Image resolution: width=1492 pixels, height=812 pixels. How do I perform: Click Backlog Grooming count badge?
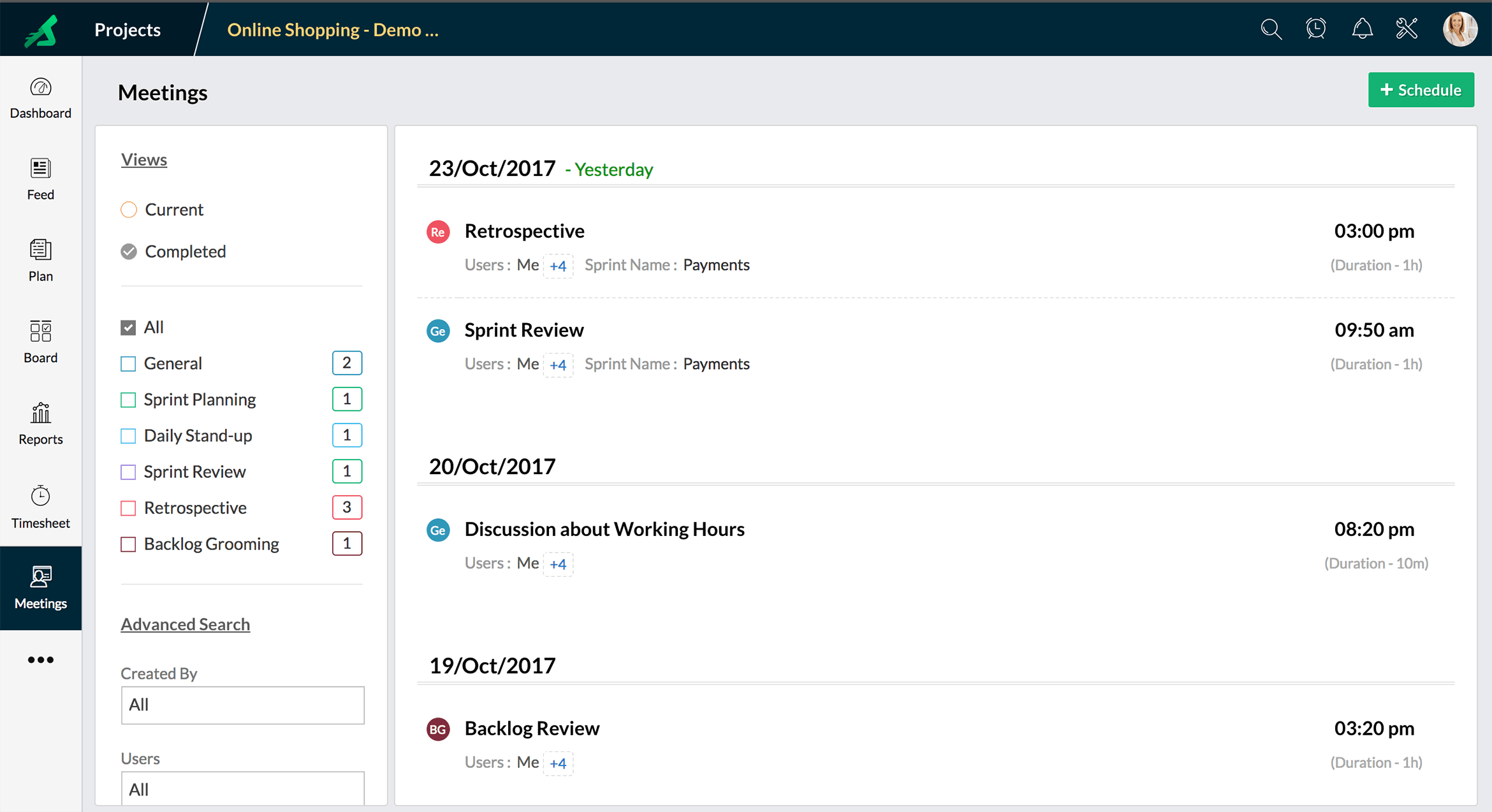[347, 544]
